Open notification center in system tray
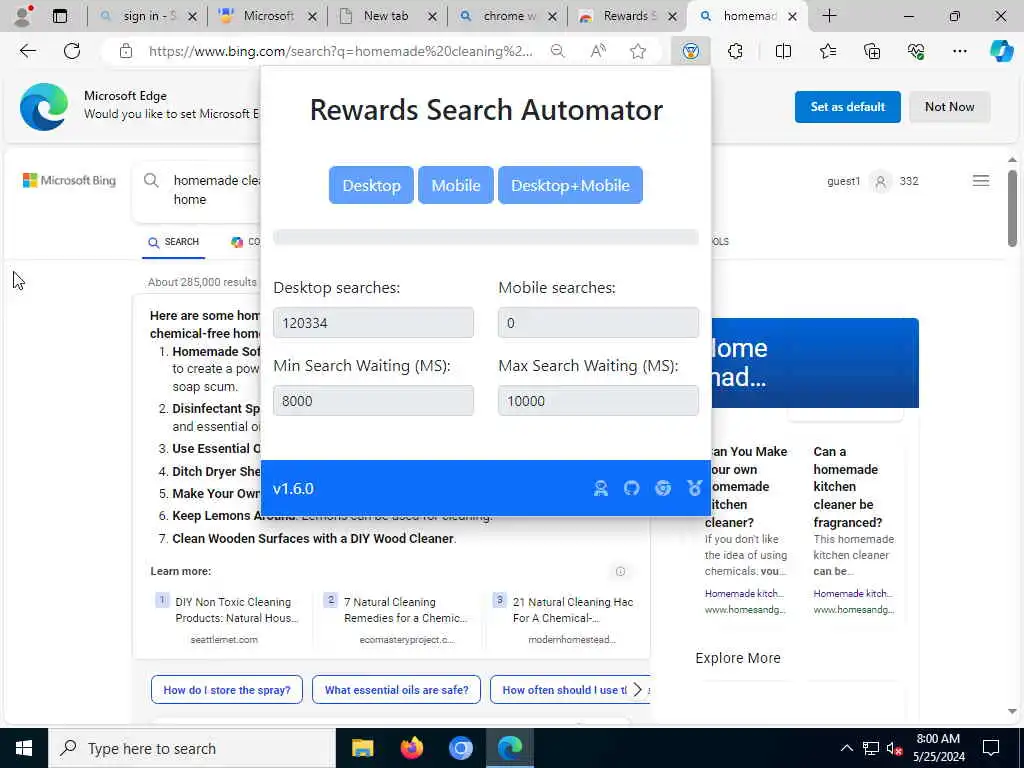The image size is (1024, 768). tap(991, 748)
